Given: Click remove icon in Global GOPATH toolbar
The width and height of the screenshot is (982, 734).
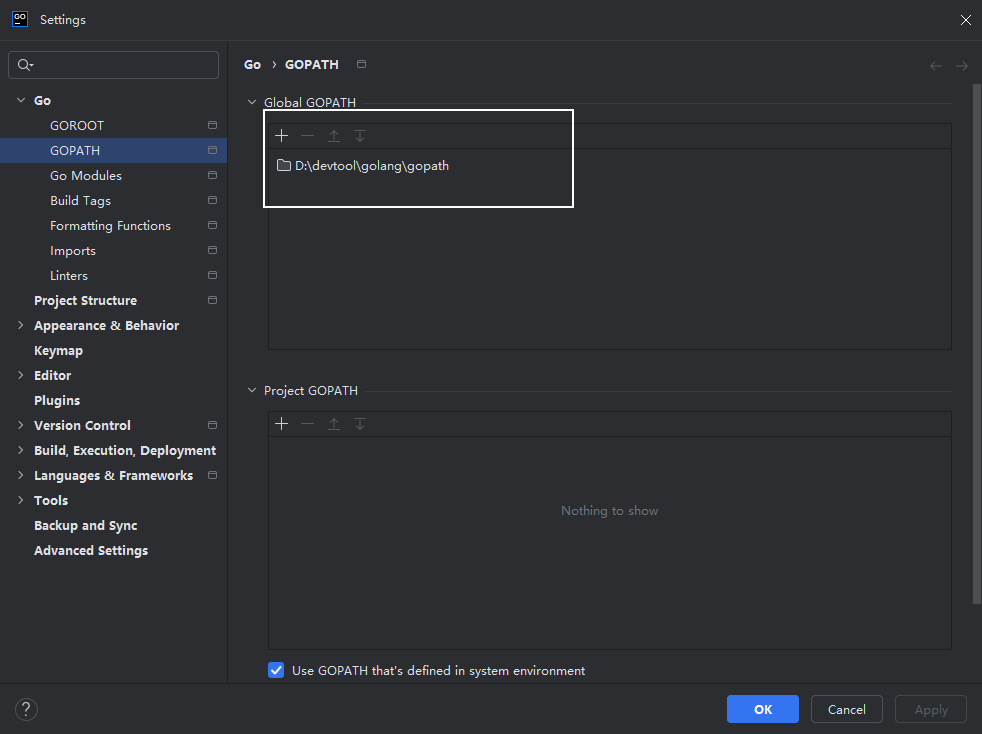Looking at the screenshot, I should [x=307, y=136].
